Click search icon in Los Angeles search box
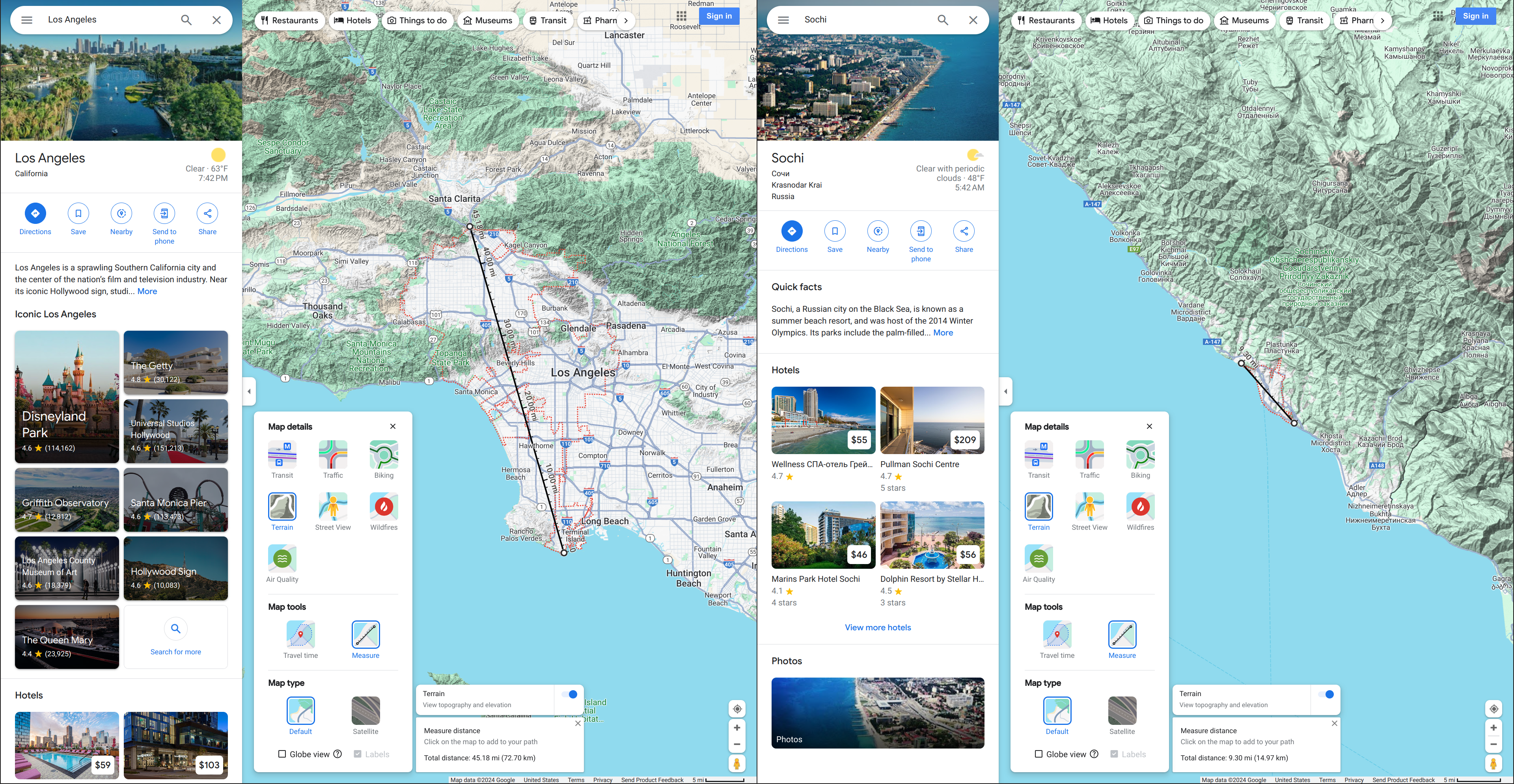 pos(186,20)
